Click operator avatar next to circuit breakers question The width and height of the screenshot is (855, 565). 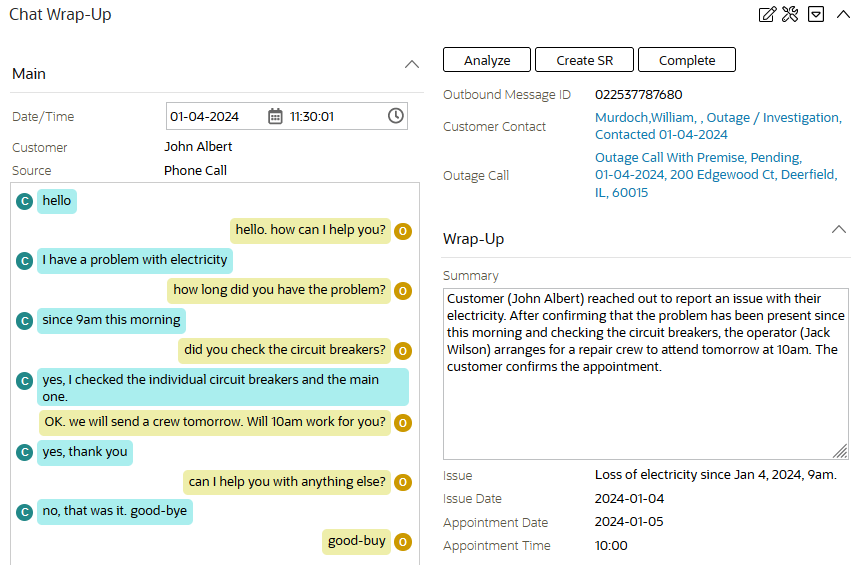pyautogui.click(x=403, y=351)
